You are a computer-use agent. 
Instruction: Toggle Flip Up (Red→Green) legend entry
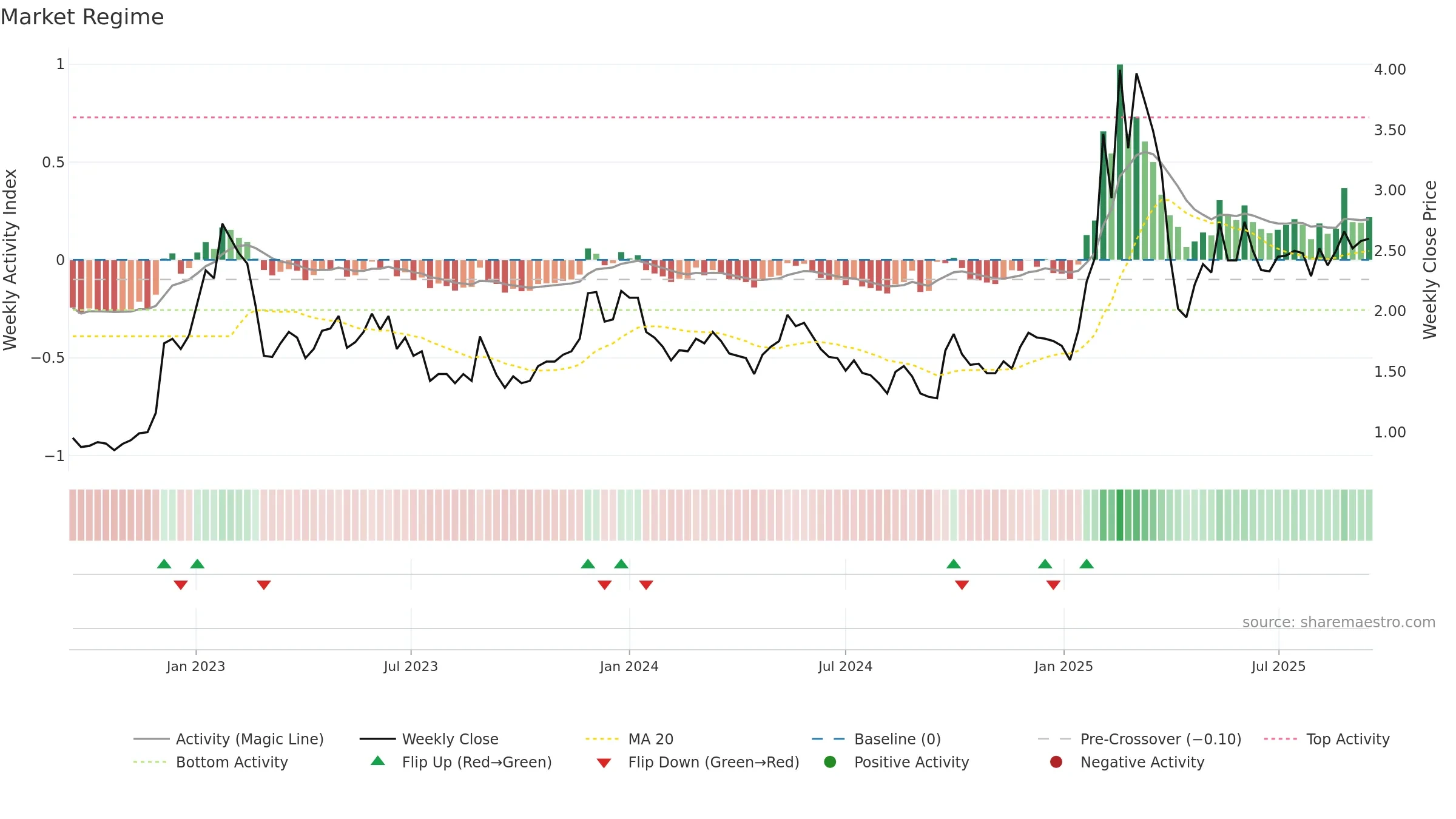pyautogui.click(x=461, y=762)
